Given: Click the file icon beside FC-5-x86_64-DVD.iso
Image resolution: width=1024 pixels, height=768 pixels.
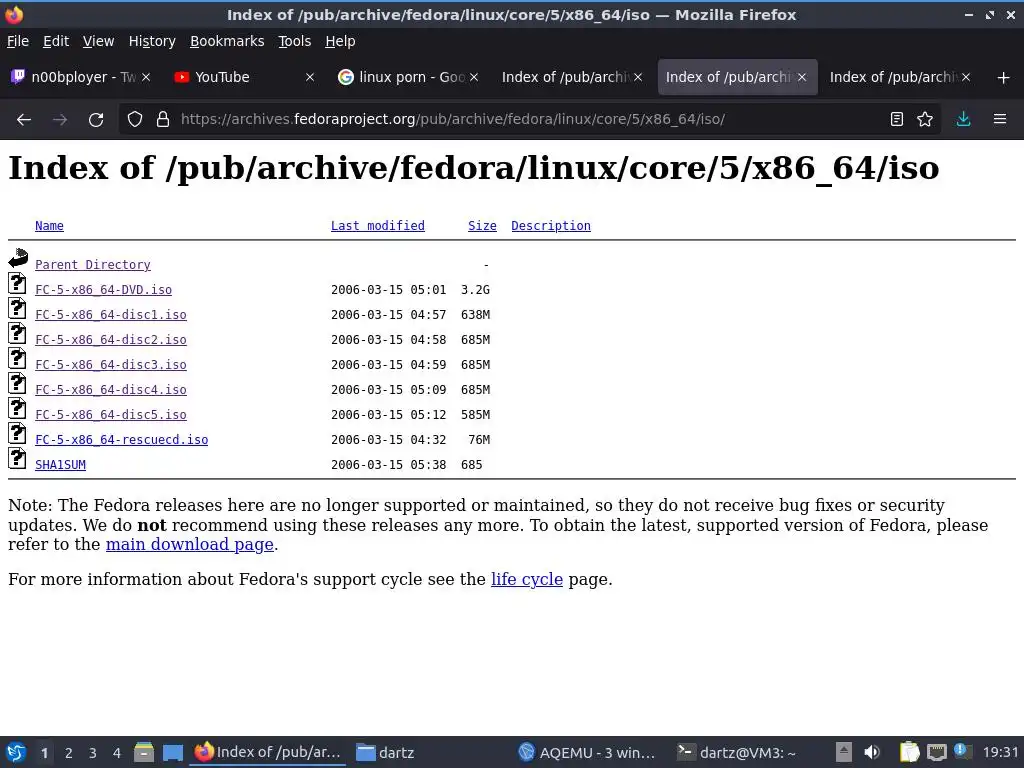Looking at the screenshot, I should coord(17,283).
